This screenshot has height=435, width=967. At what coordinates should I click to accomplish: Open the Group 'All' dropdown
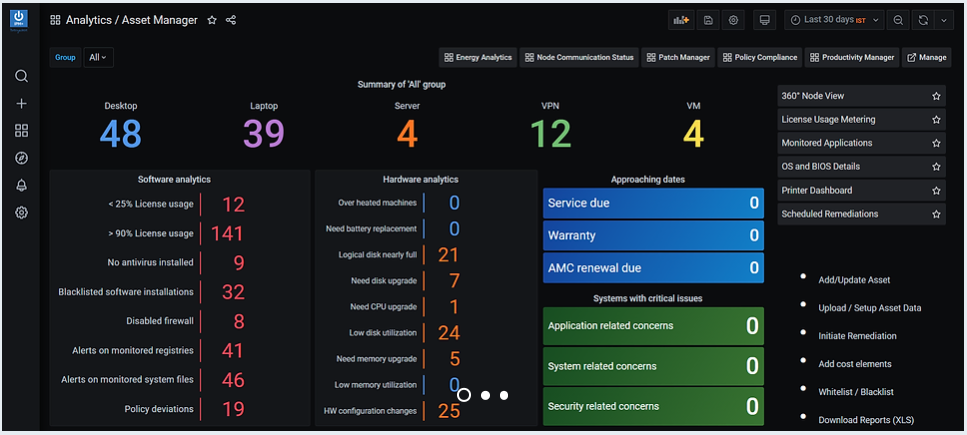click(x=98, y=57)
